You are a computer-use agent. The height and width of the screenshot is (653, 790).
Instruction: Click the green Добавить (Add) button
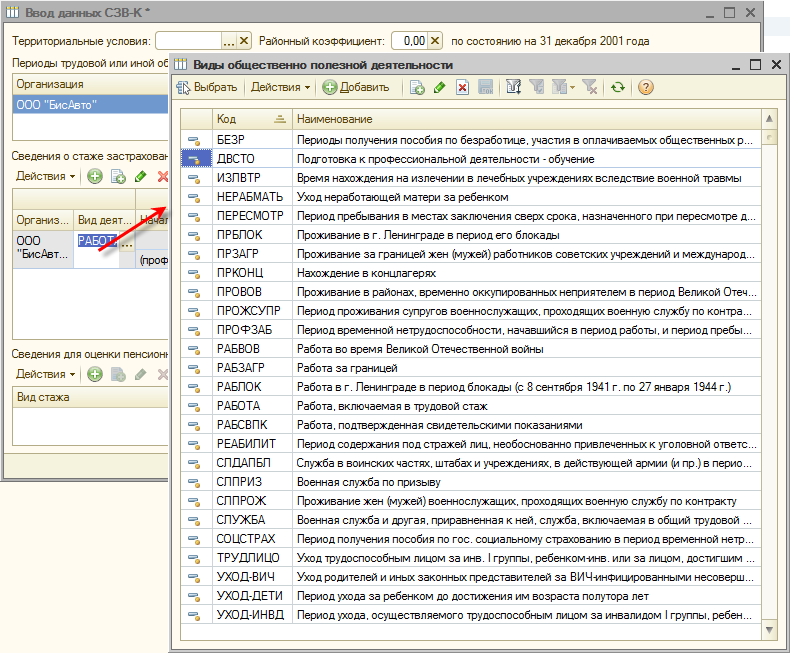pos(356,88)
